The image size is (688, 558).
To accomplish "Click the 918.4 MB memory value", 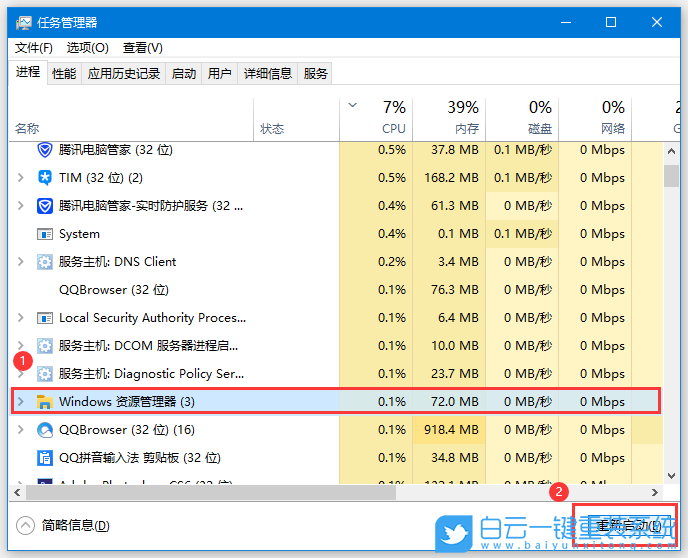I will click(x=451, y=430).
